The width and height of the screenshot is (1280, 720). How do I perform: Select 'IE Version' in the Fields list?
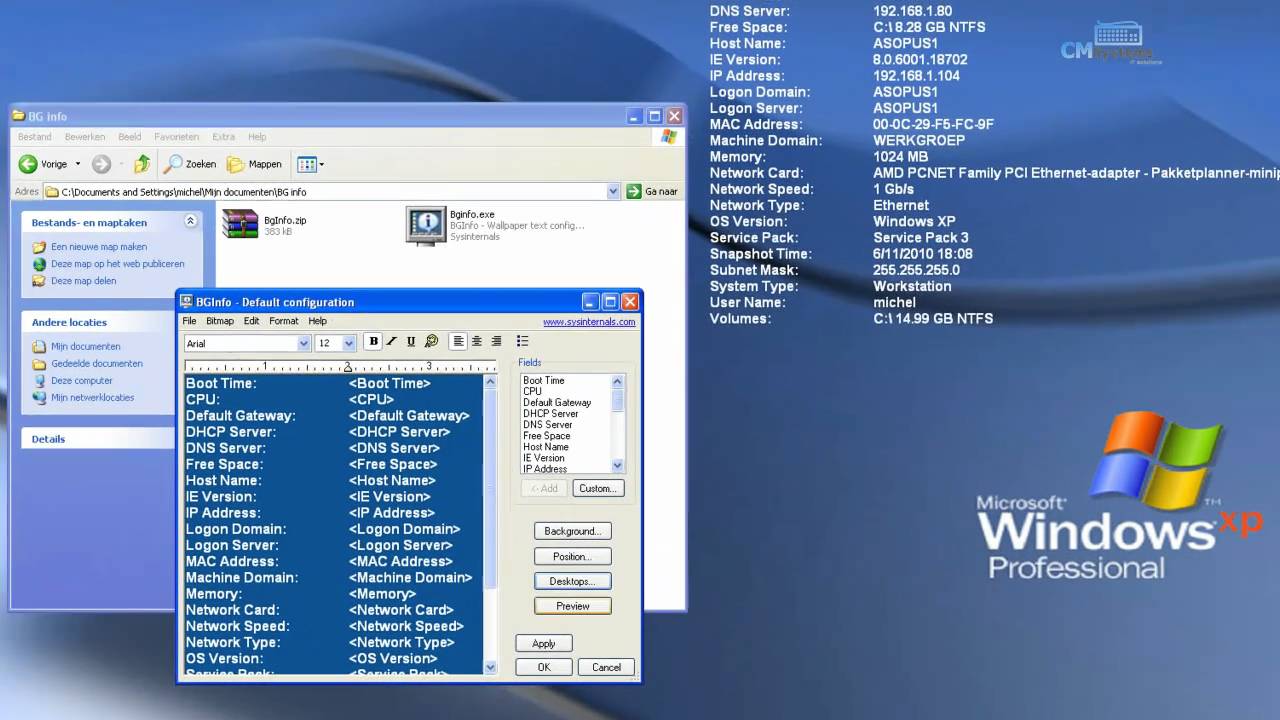point(543,457)
